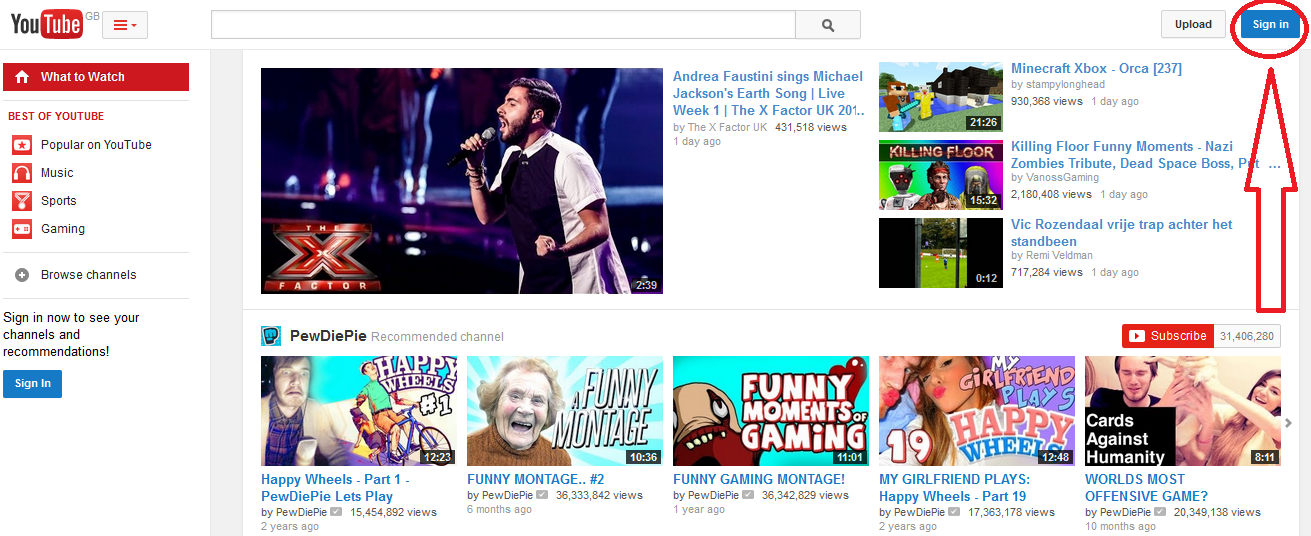Viewport: 1311px width, 536px height.
Task: Open My Girlfriend Plays Happy Wheels thumbnail
Action: pyautogui.click(x=977, y=411)
